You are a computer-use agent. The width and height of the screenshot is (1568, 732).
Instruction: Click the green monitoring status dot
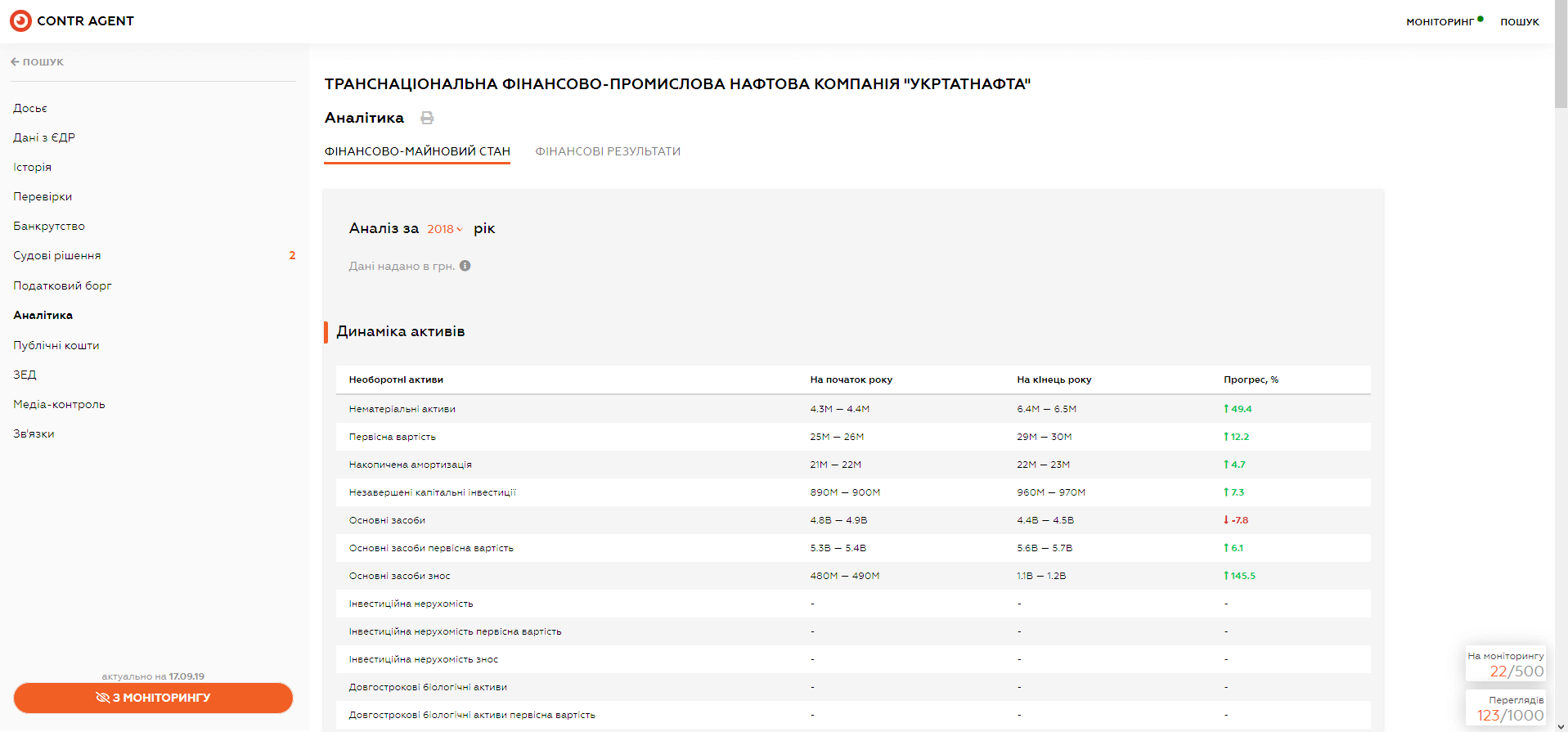pyautogui.click(x=1480, y=19)
